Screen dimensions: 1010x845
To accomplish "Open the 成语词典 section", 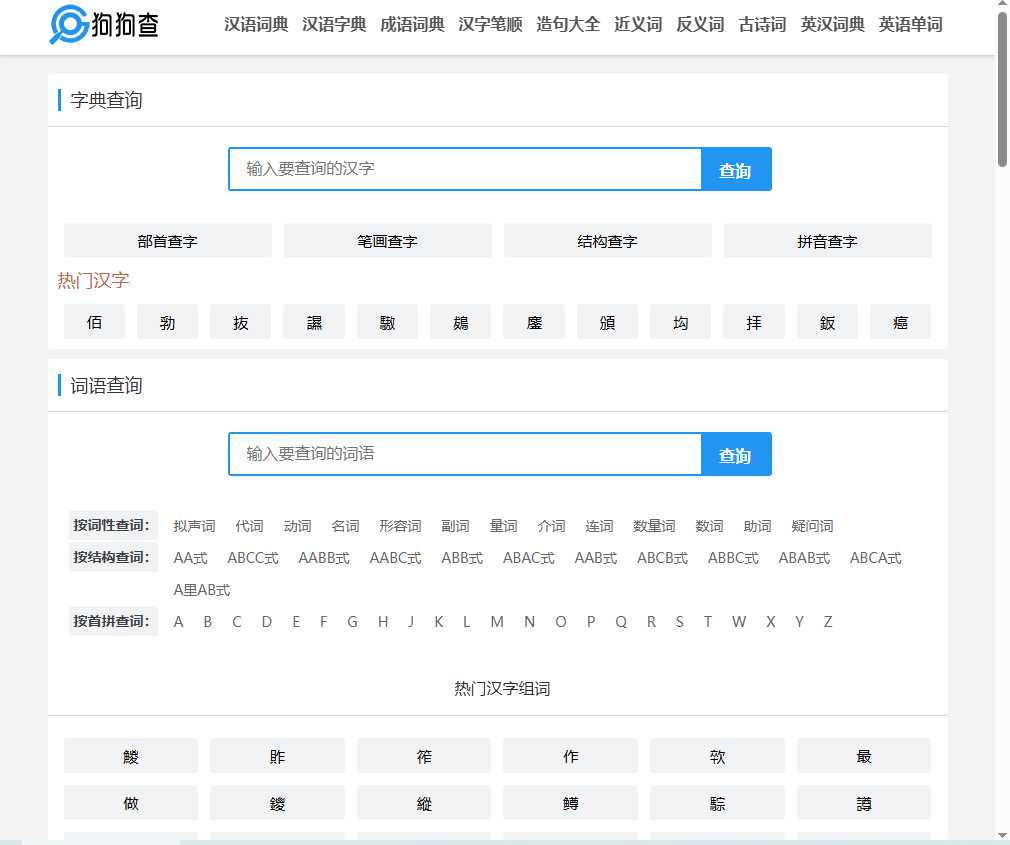I will (x=412, y=25).
